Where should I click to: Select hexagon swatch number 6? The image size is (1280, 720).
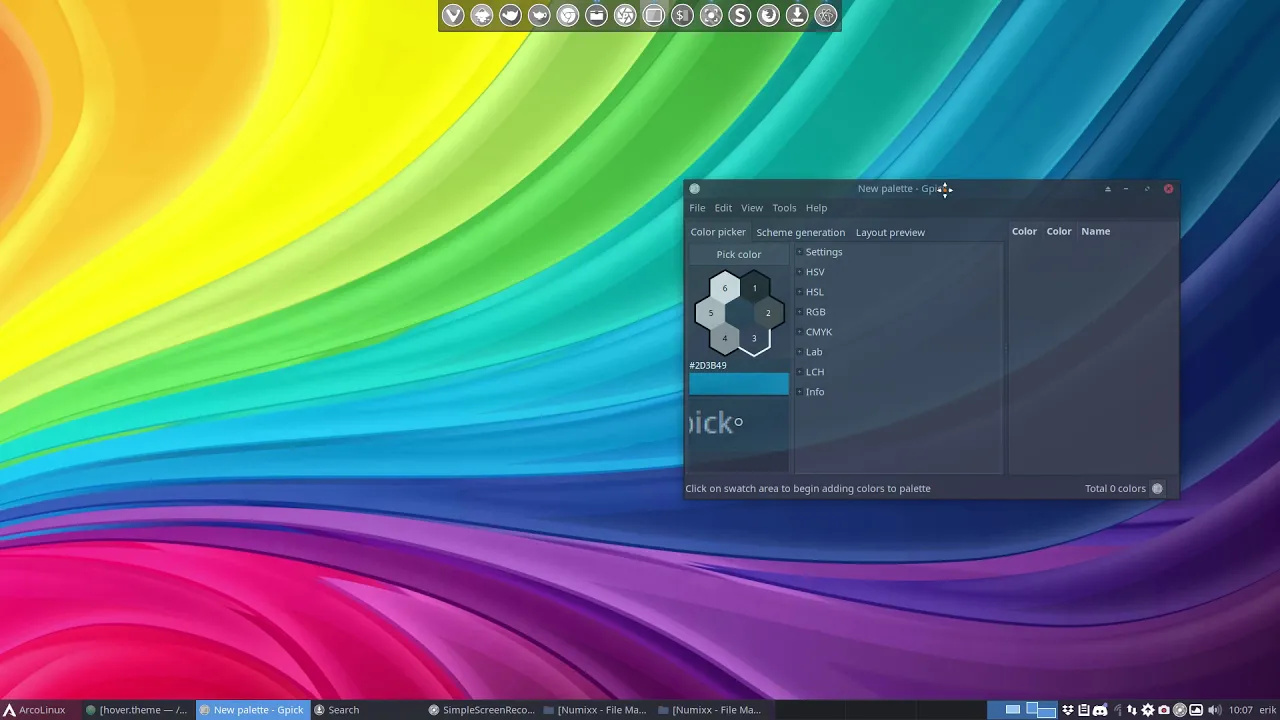[x=725, y=288]
